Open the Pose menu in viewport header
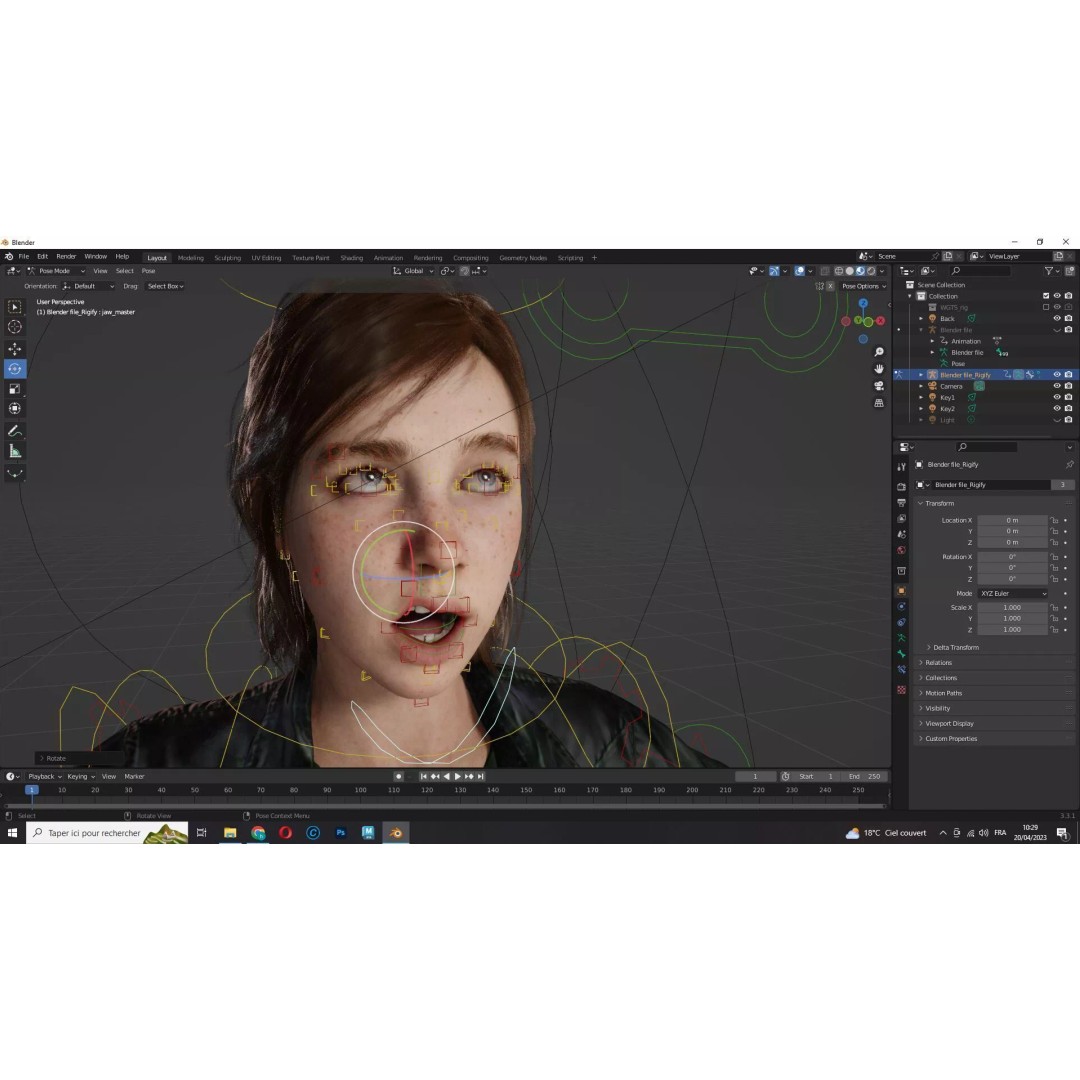 [148, 271]
